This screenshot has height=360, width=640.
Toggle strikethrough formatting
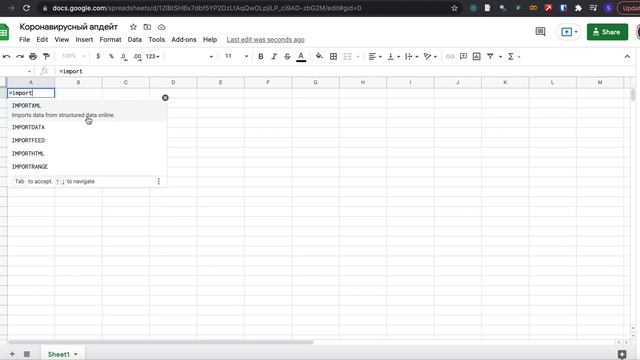click(287, 56)
